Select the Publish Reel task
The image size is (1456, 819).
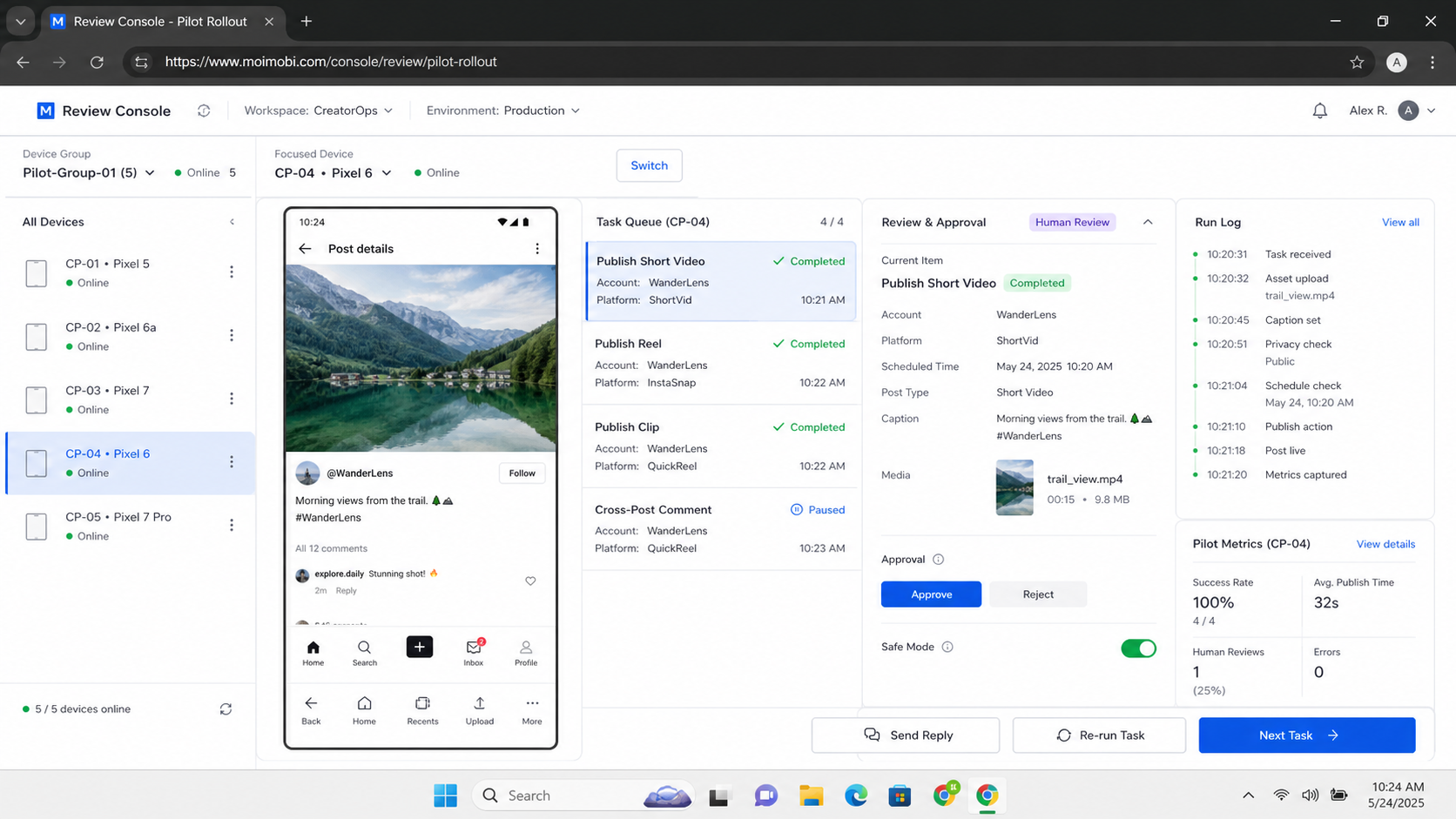tap(720, 363)
